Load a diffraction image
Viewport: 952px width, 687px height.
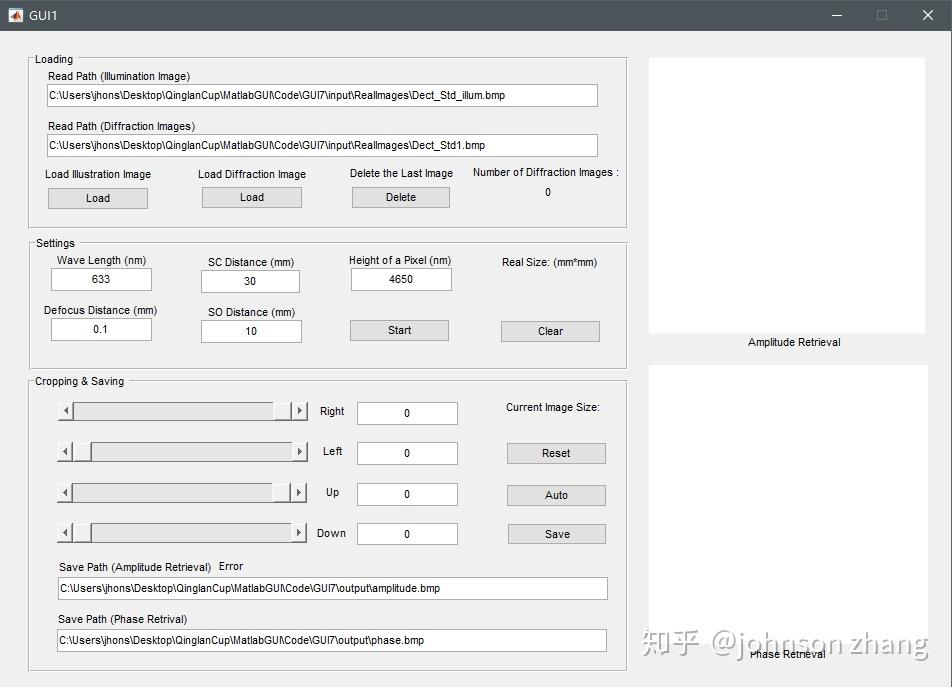(x=251, y=197)
